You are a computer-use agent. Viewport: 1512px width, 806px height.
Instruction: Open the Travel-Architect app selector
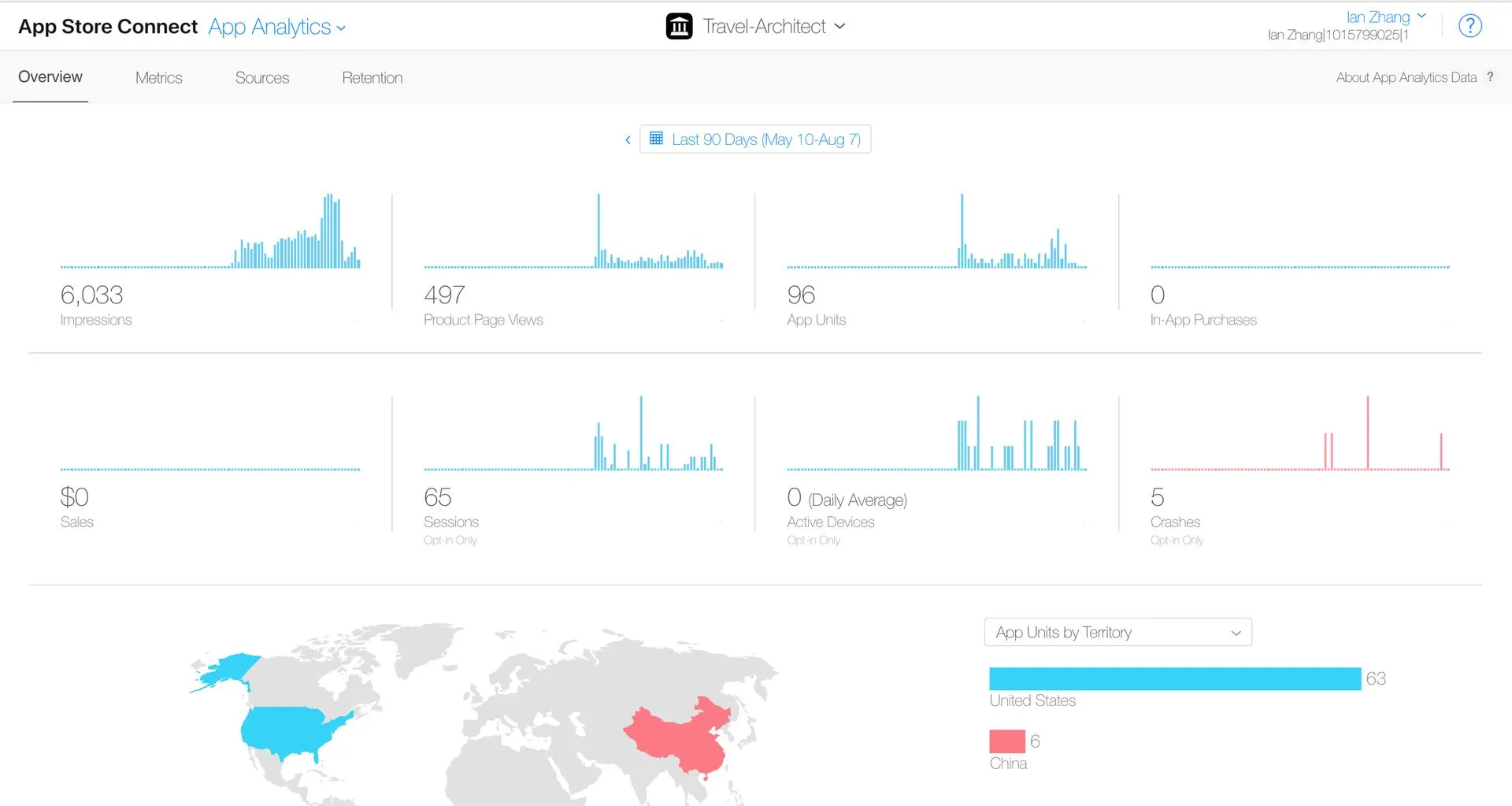tap(774, 26)
